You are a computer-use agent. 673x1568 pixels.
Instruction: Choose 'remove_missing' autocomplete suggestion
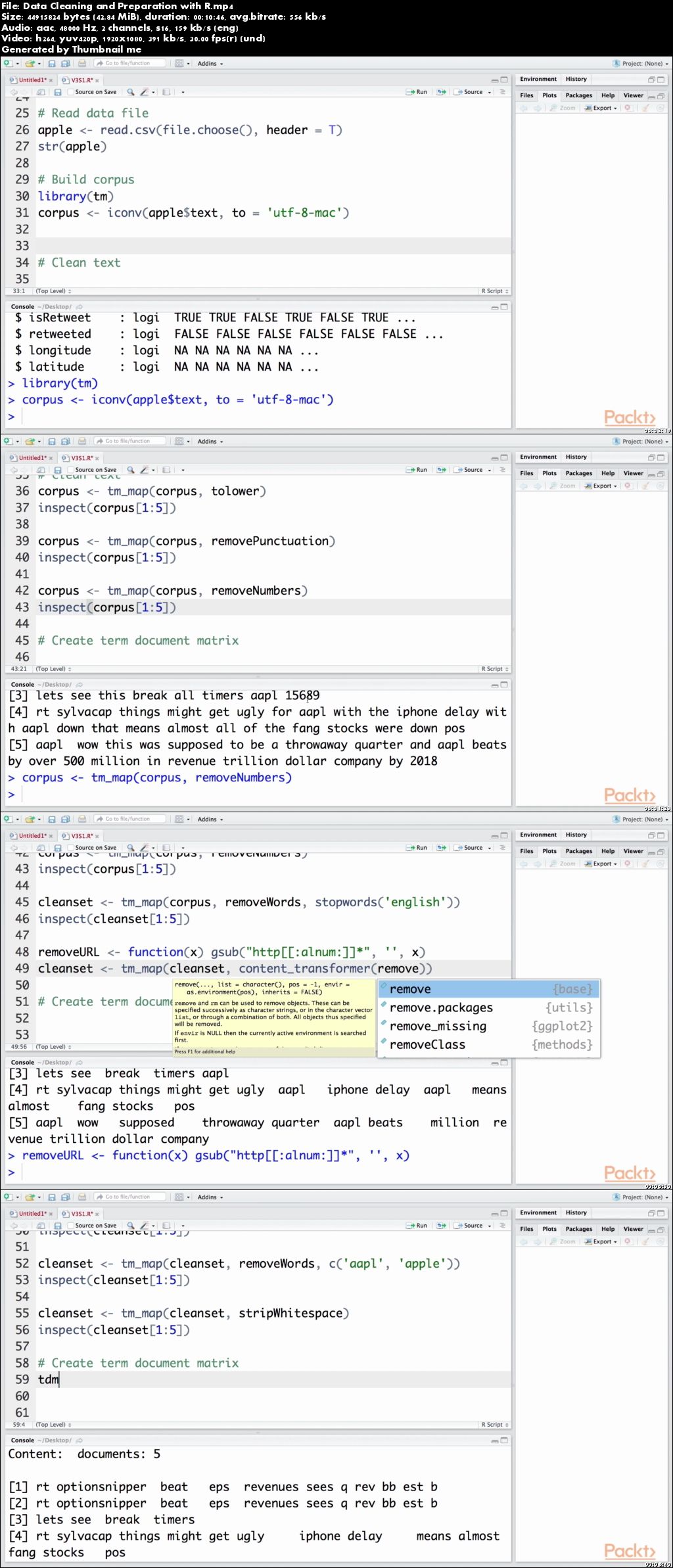489,1026
